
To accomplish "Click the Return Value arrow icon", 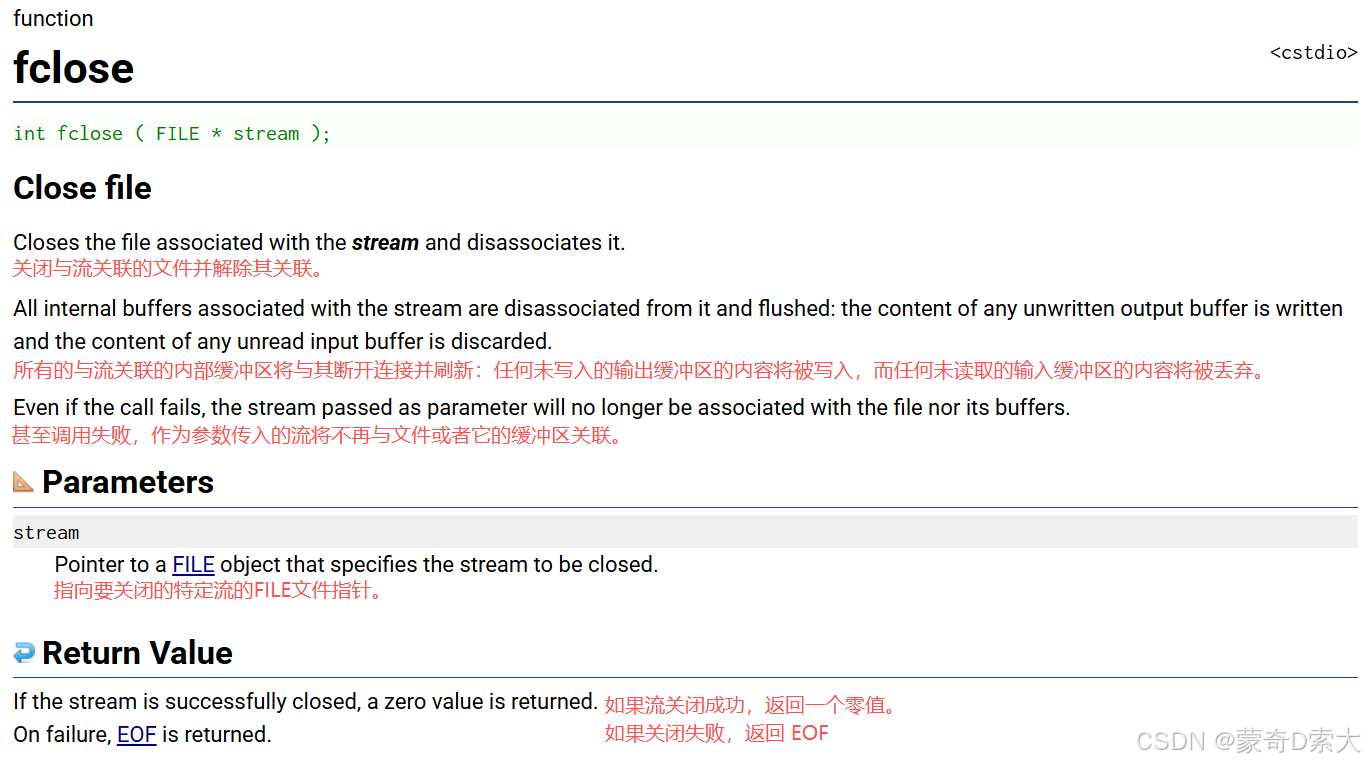I will click(24, 653).
